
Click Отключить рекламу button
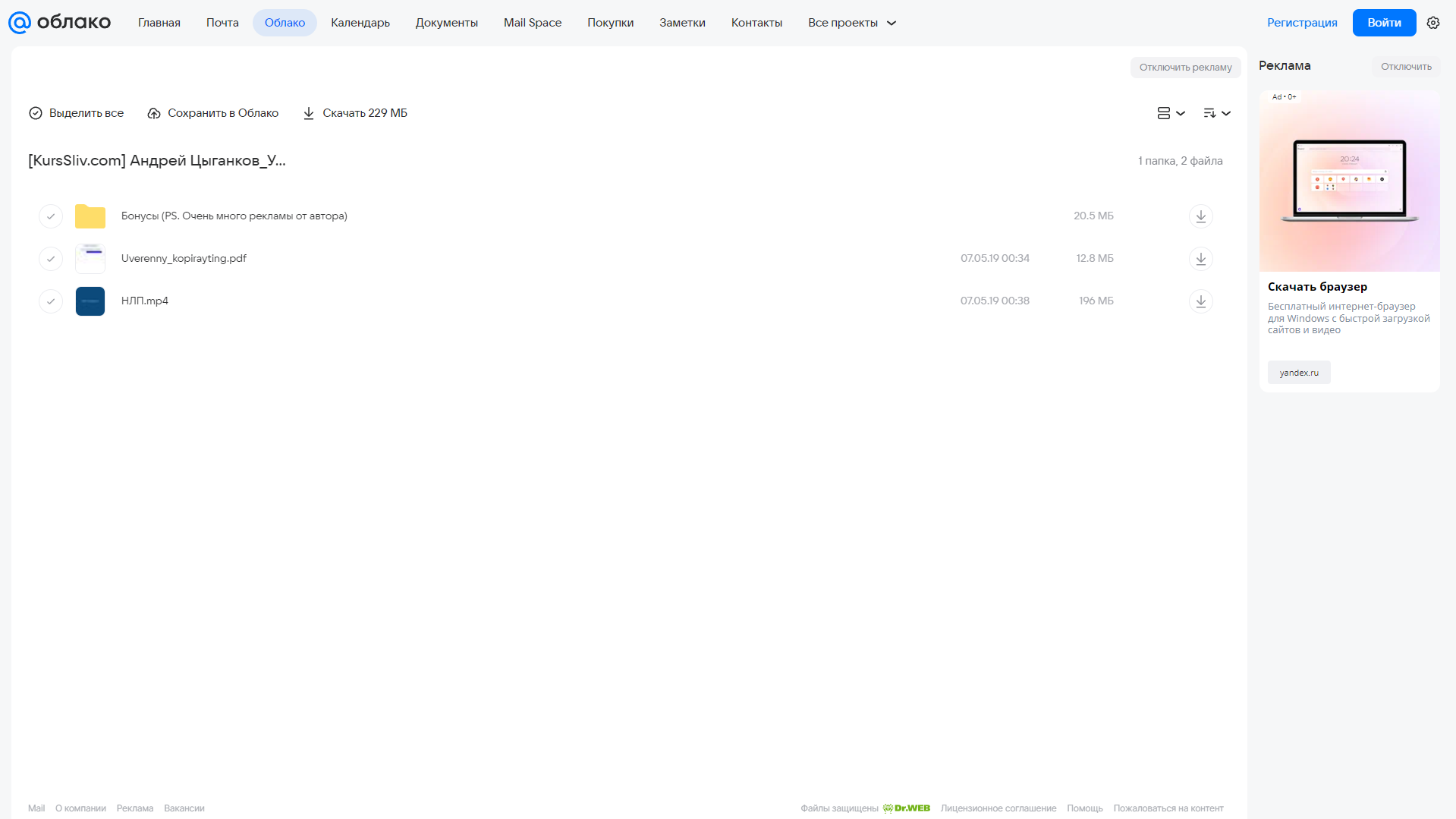pos(1185,68)
